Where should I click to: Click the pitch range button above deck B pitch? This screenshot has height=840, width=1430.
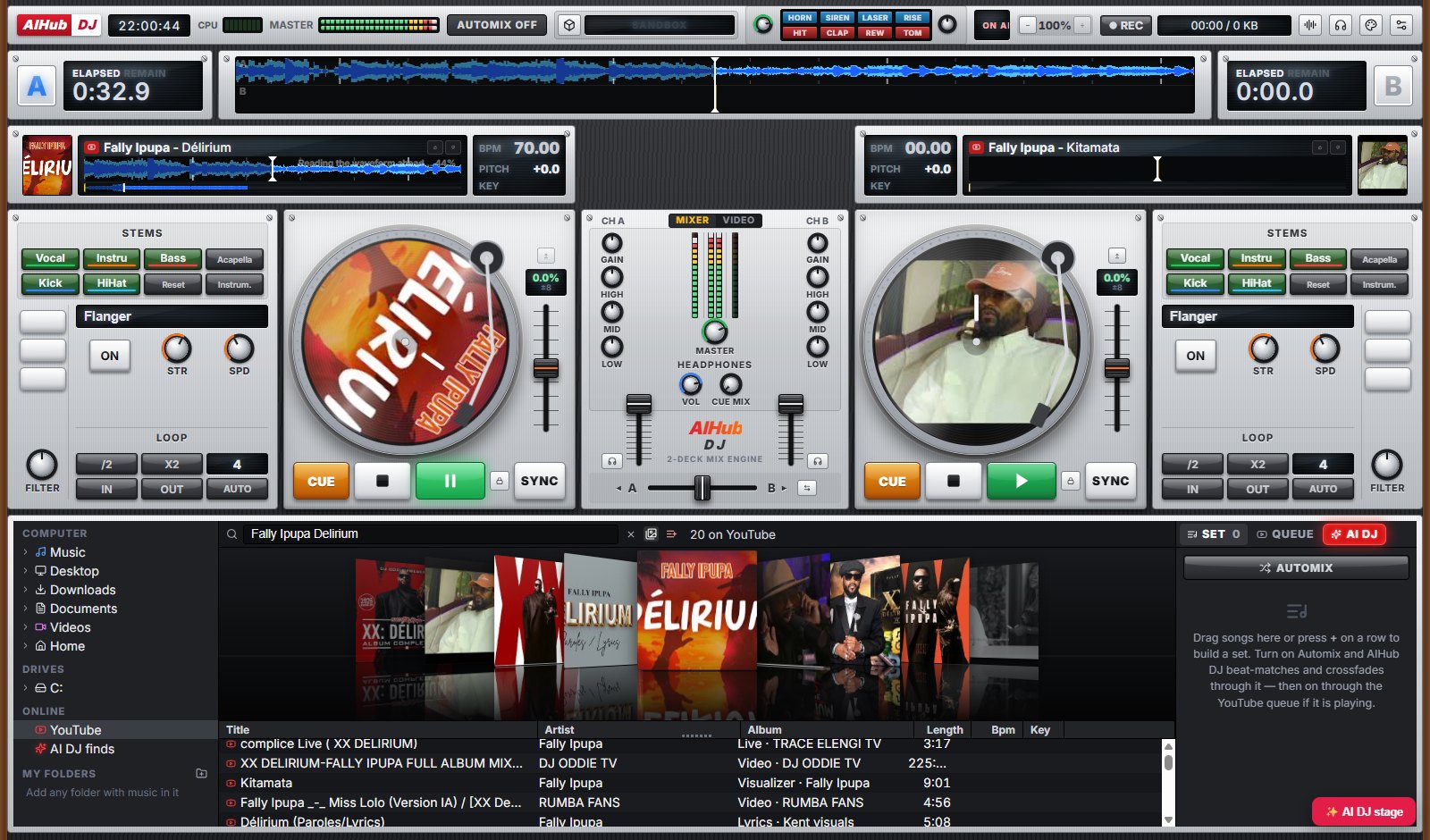pos(1117,256)
